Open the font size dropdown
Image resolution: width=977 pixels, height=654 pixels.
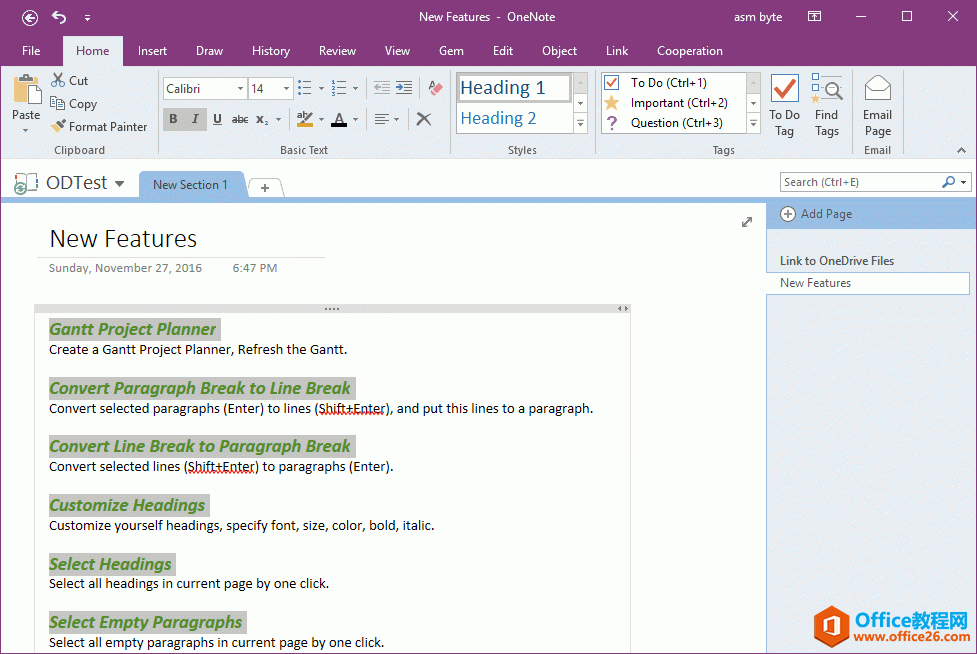pyautogui.click(x=286, y=88)
